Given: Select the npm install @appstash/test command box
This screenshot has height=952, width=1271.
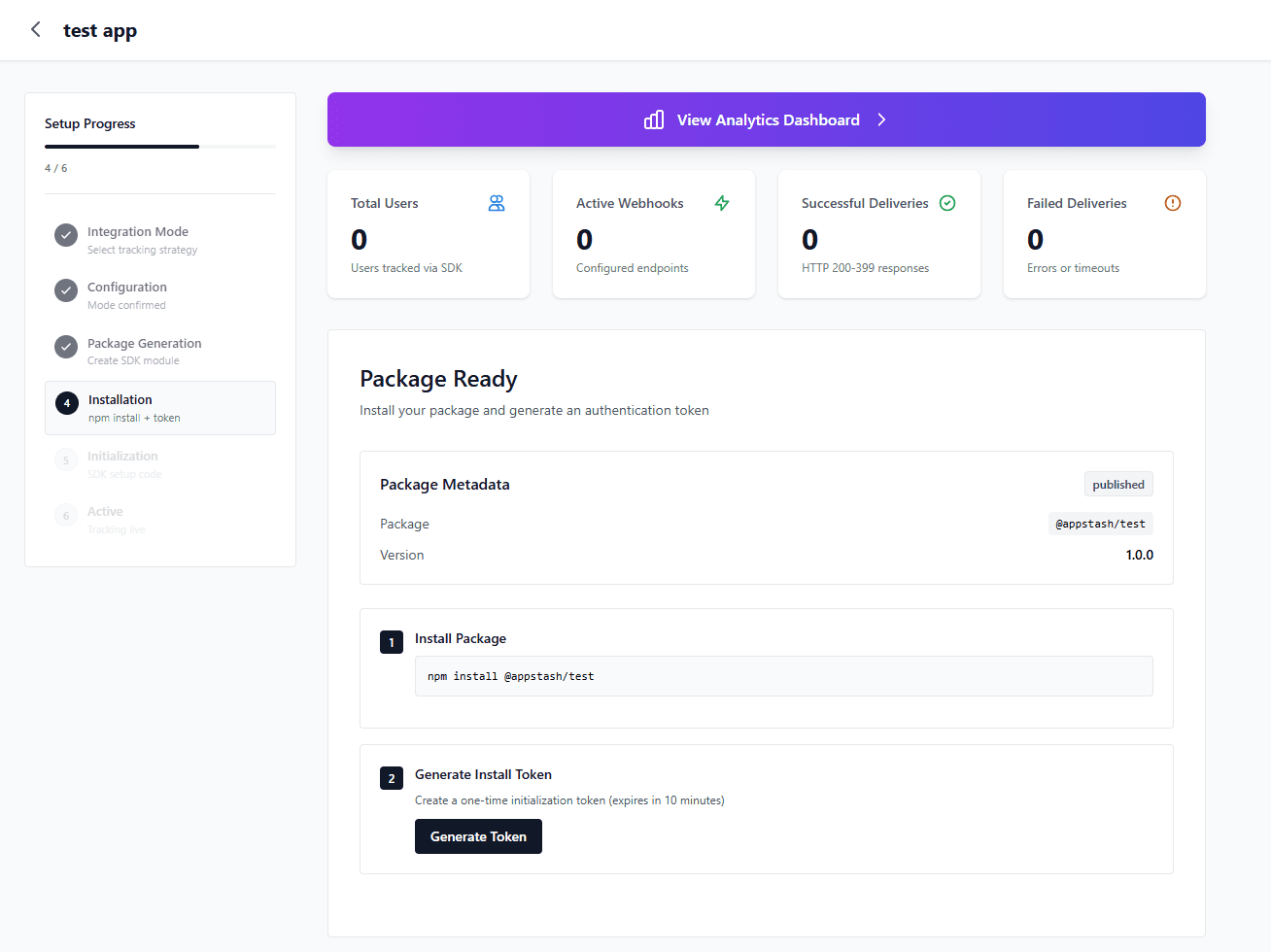Looking at the screenshot, I should 784,675.
